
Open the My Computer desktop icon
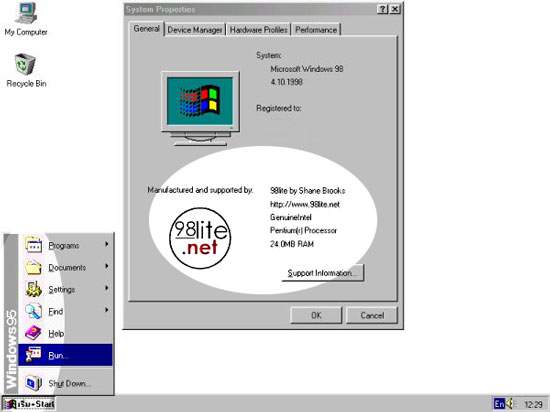click(26, 18)
